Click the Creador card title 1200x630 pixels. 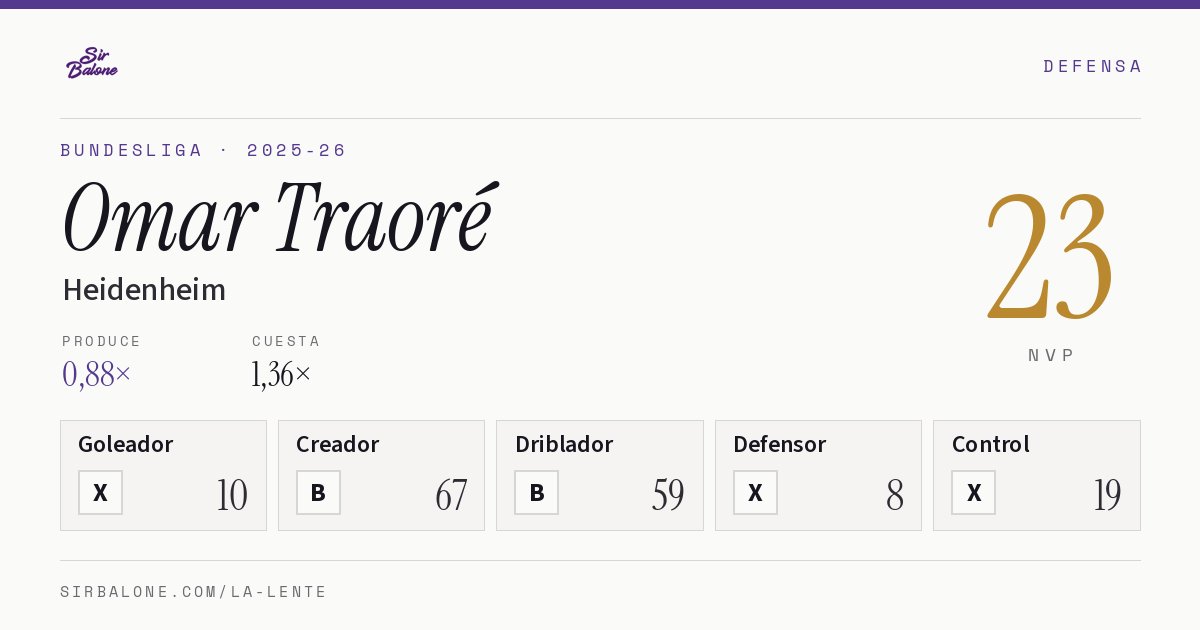click(x=338, y=444)
